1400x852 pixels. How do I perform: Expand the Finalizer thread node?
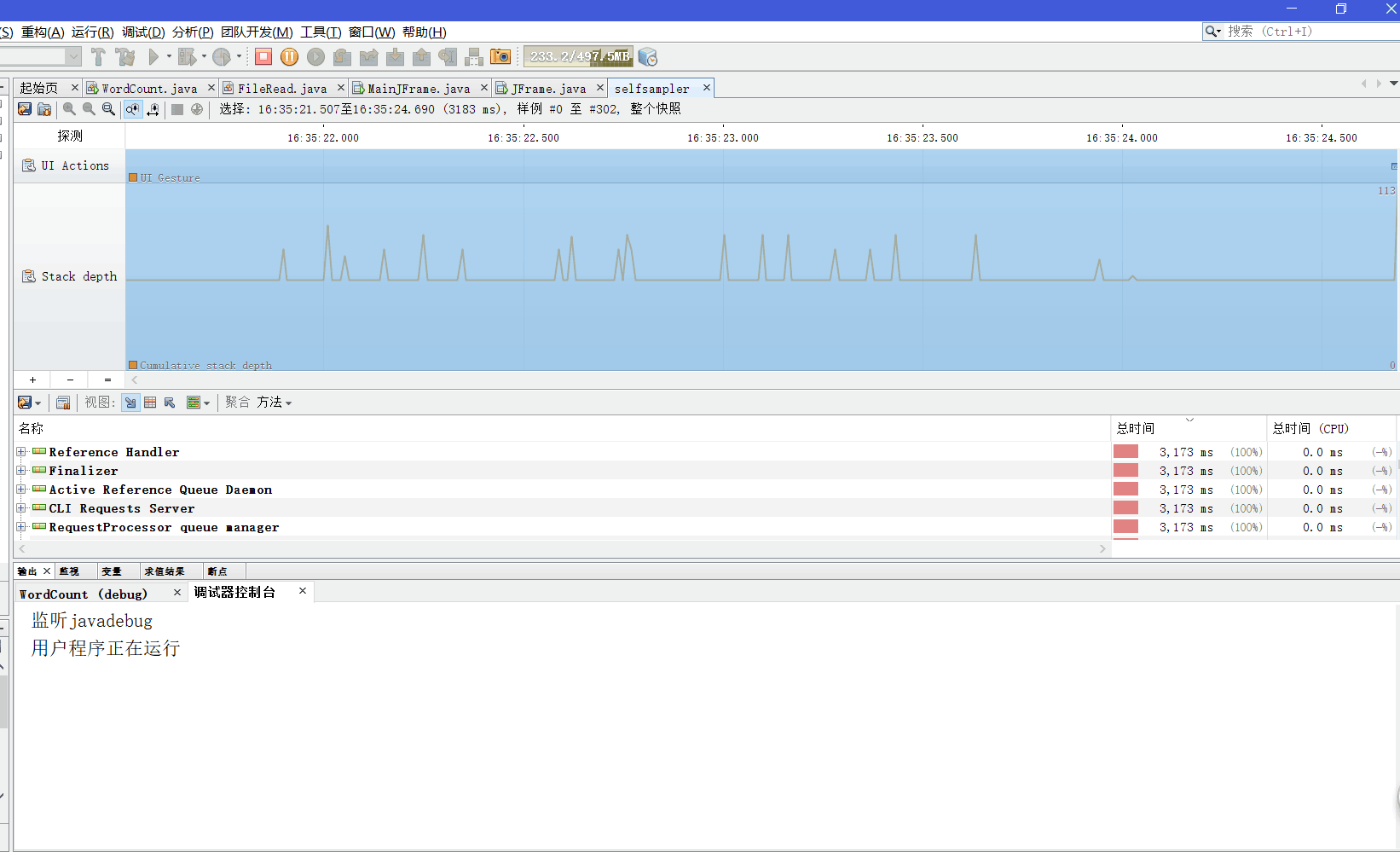[x=21, y=471]
